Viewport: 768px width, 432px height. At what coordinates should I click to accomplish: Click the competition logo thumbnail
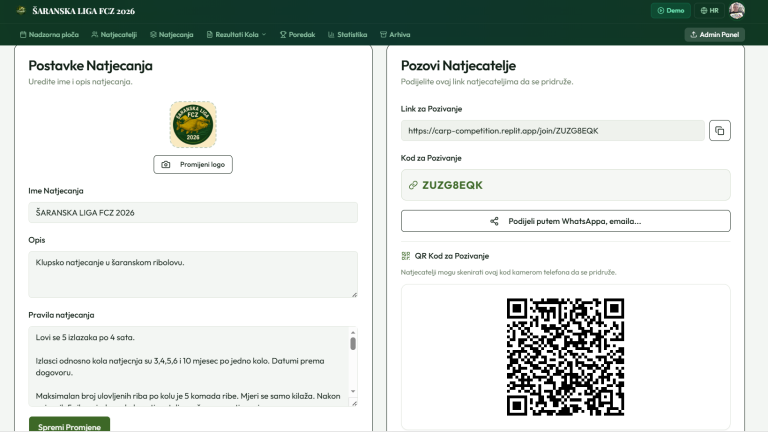pos(193,124)
